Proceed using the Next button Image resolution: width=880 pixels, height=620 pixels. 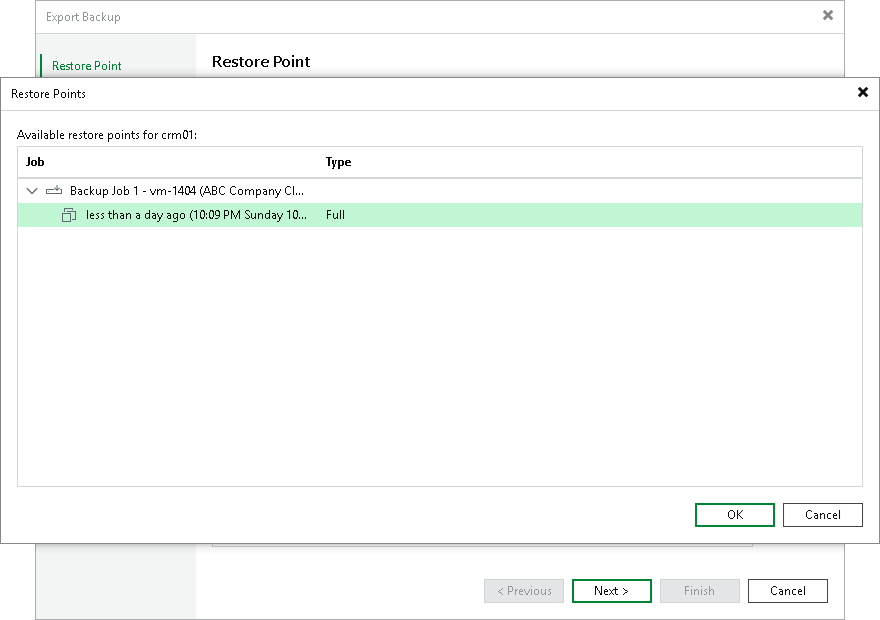tap(611, 590)
